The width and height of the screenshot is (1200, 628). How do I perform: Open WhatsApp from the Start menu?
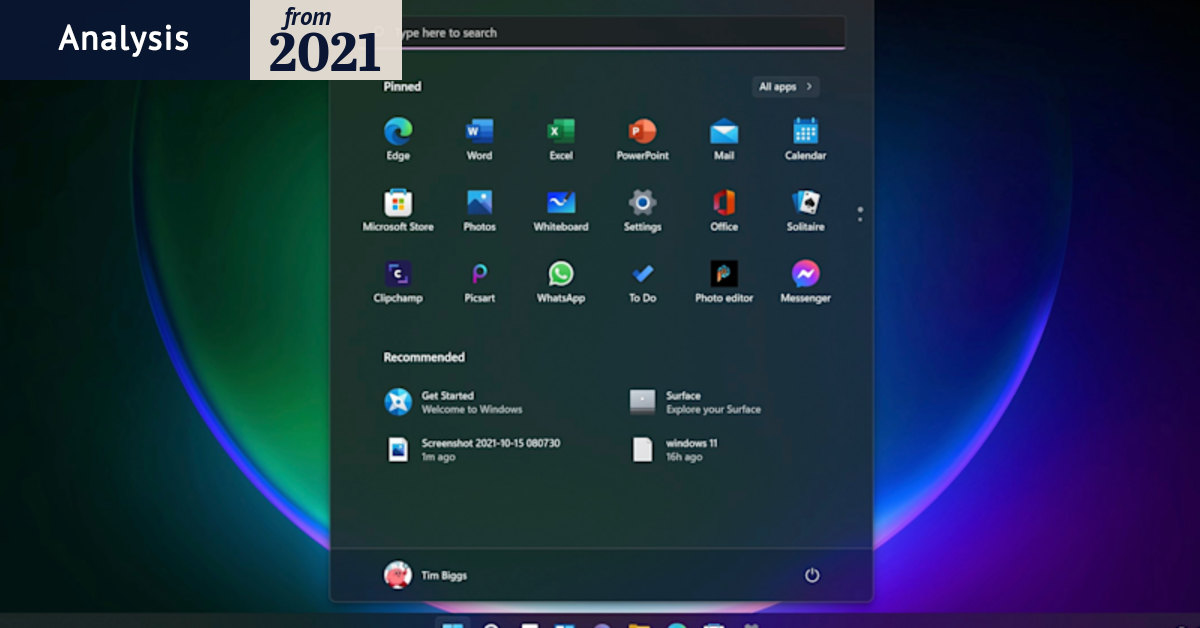[x=561, y=281]
